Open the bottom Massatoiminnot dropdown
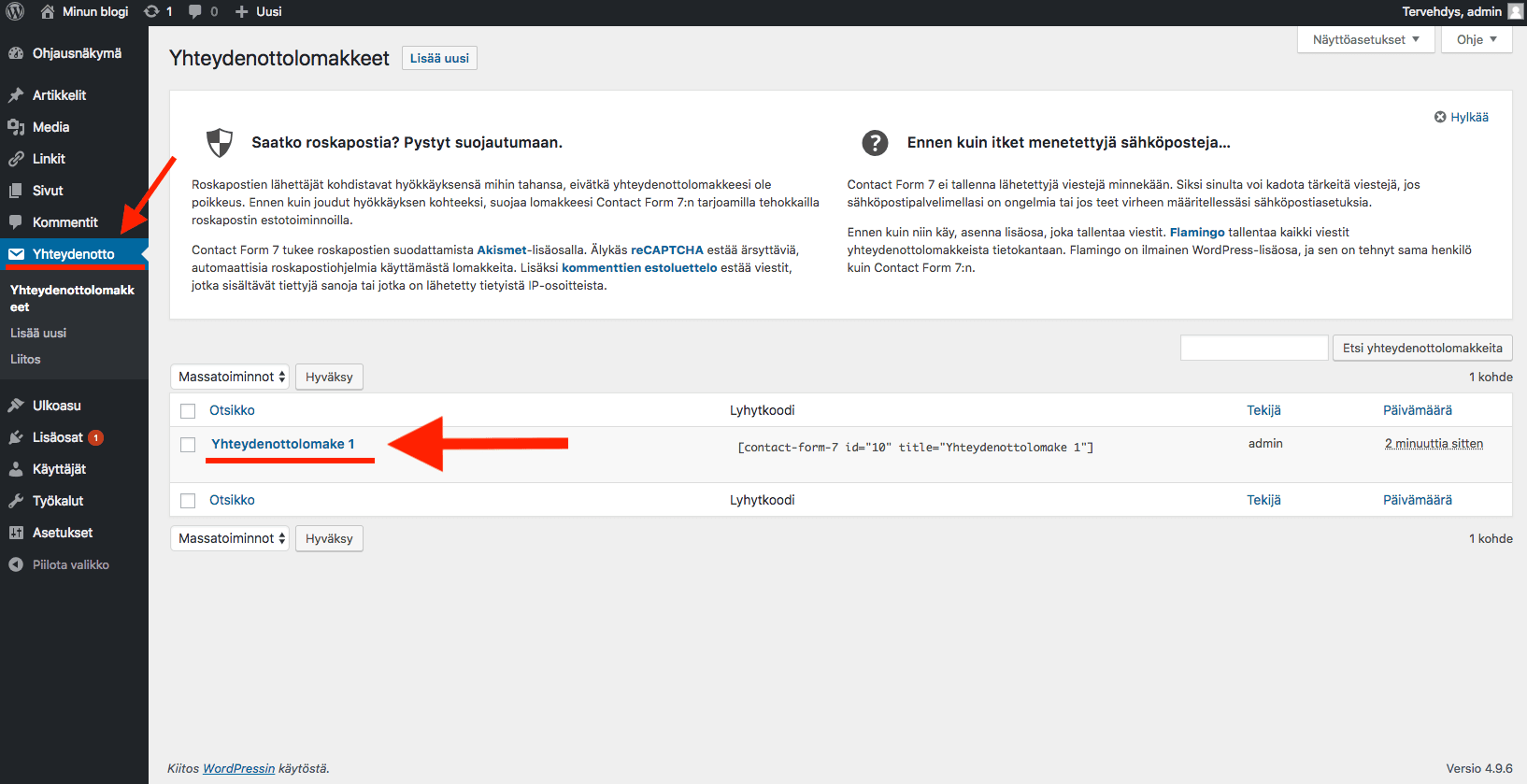Viewport: 1527px width, 784px height. coord(230,538)
